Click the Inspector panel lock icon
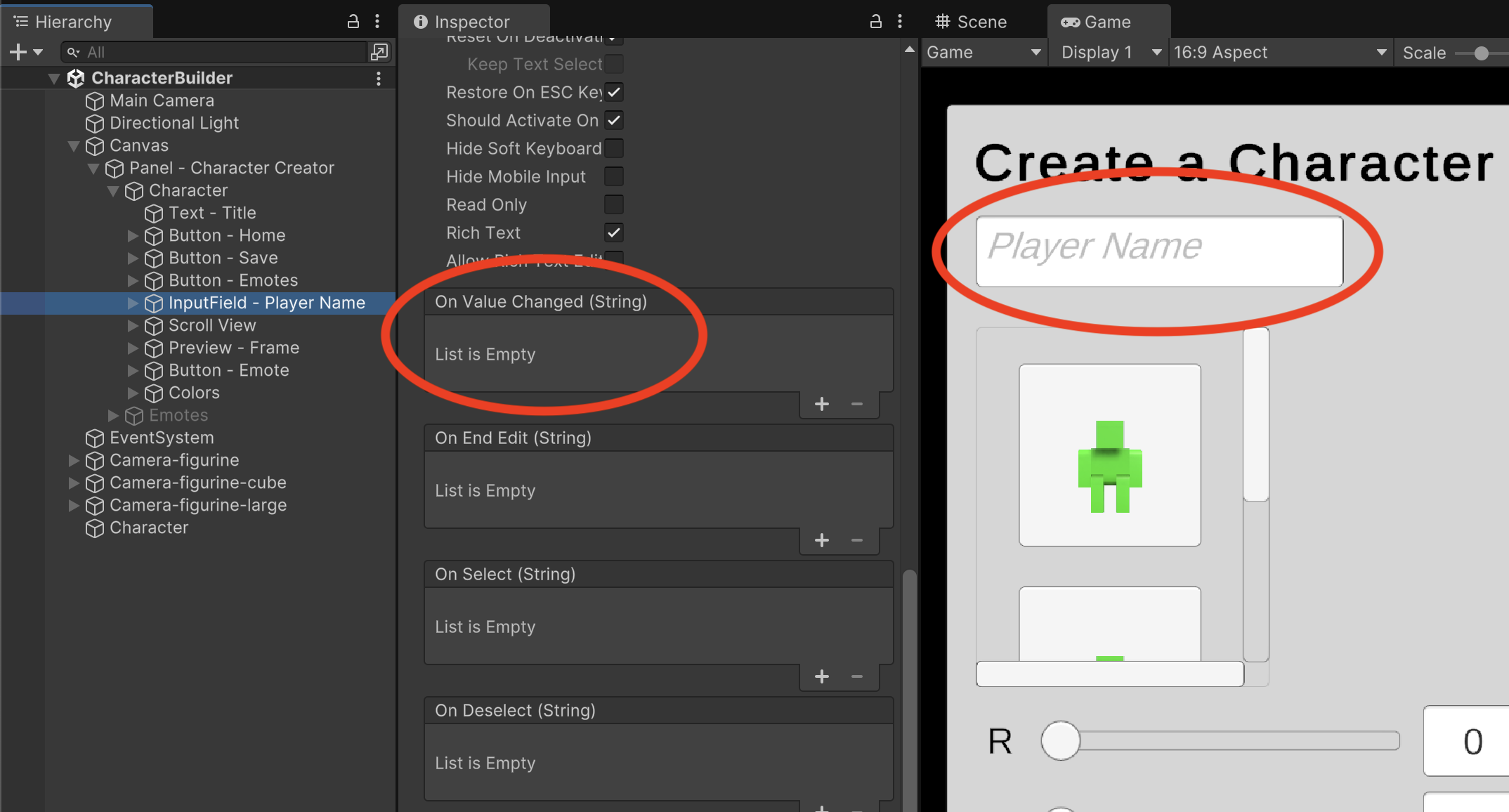1509x812 pixels. pos(875,22)
